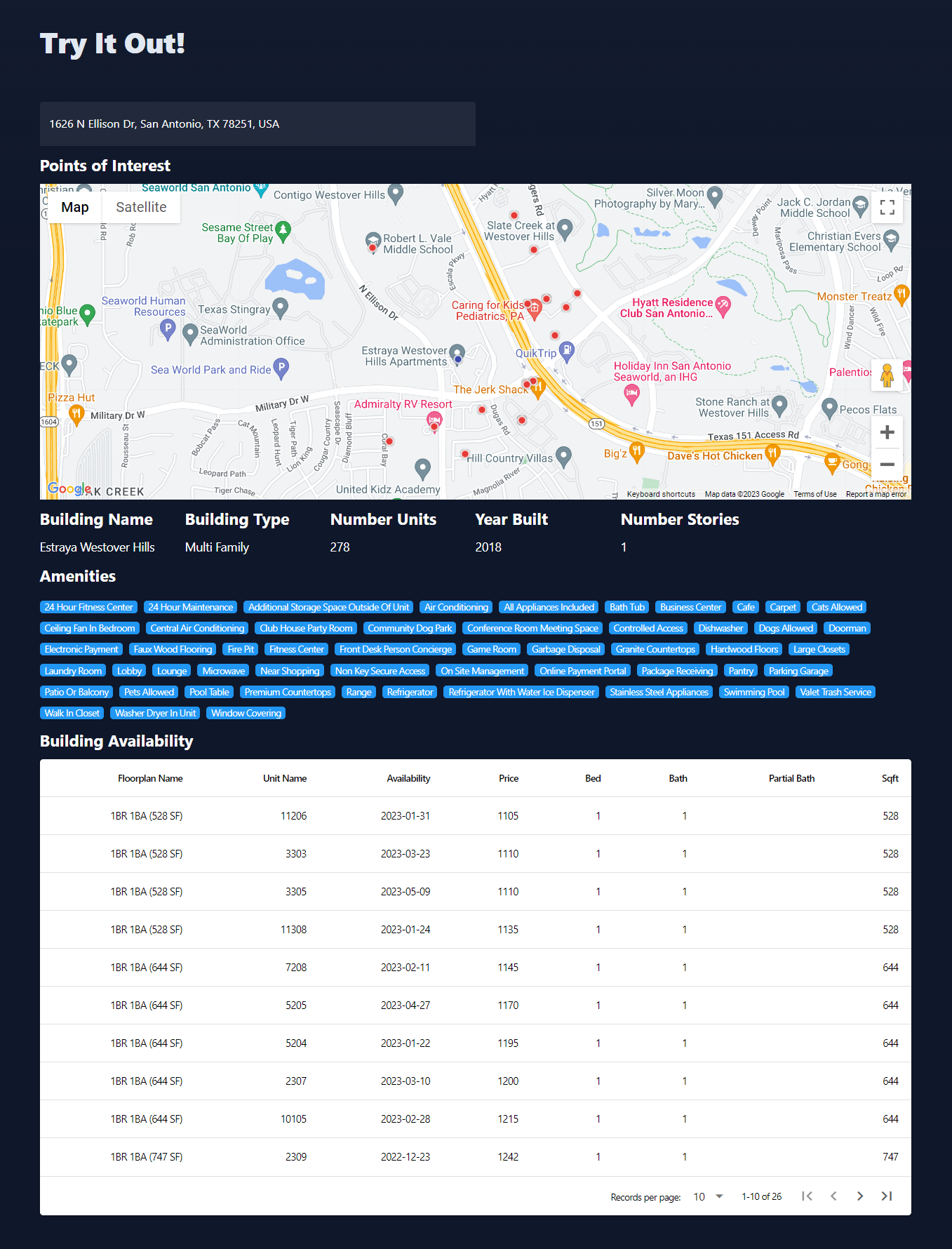Open records per page dropdown

tap(709, 1196)
